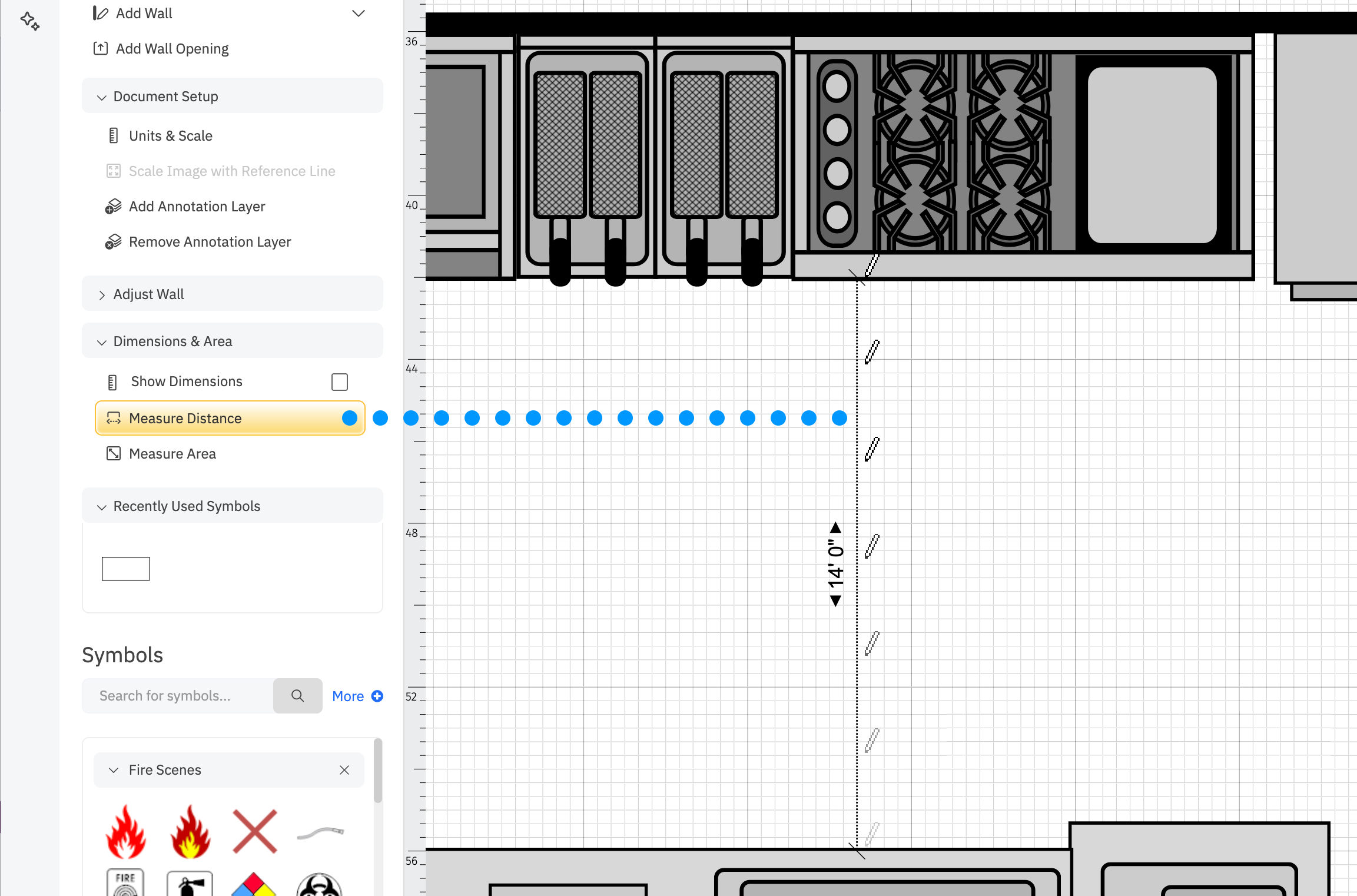Click the AI sparkle icon in sidebar
Screen dimensions: 1357x896
29,21
